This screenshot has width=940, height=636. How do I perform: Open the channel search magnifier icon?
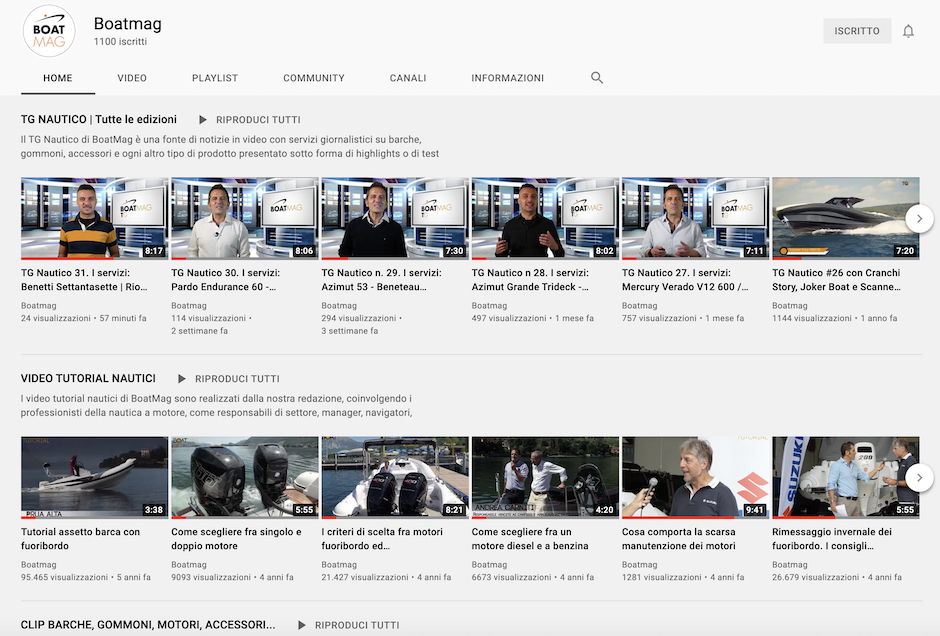[596, 77]
